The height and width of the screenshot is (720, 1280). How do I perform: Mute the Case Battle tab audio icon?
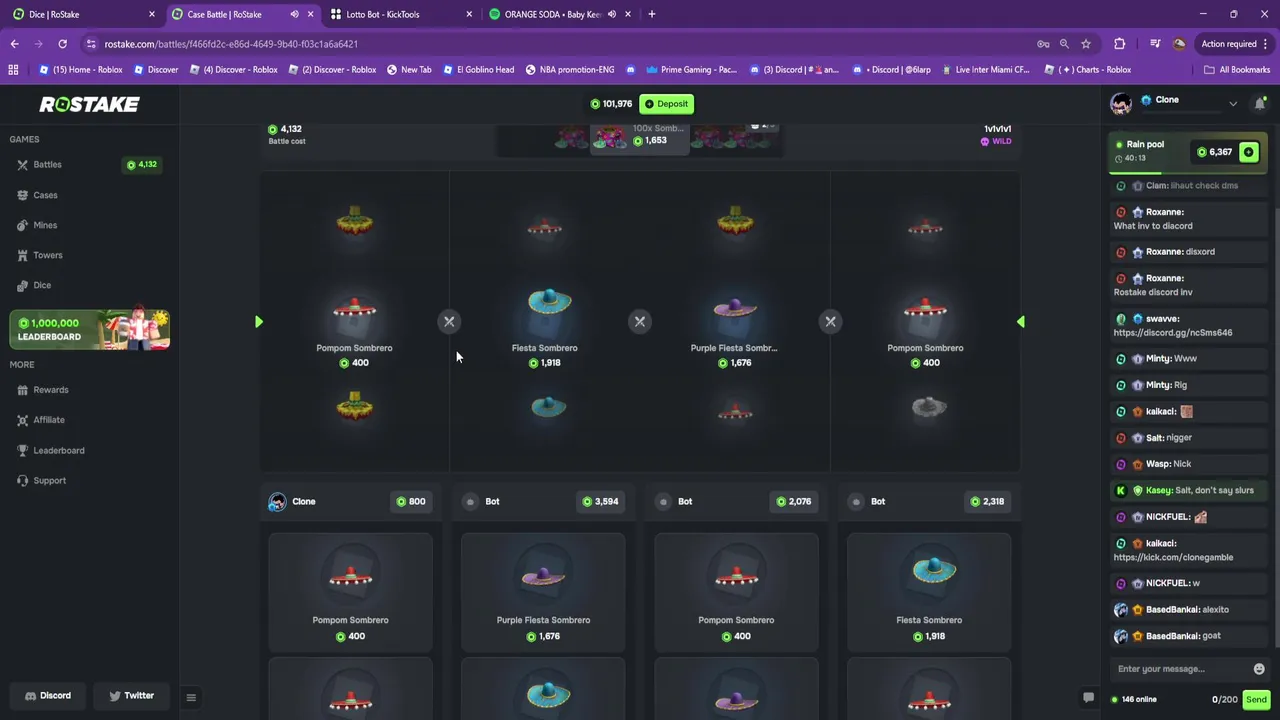(294, 14)
